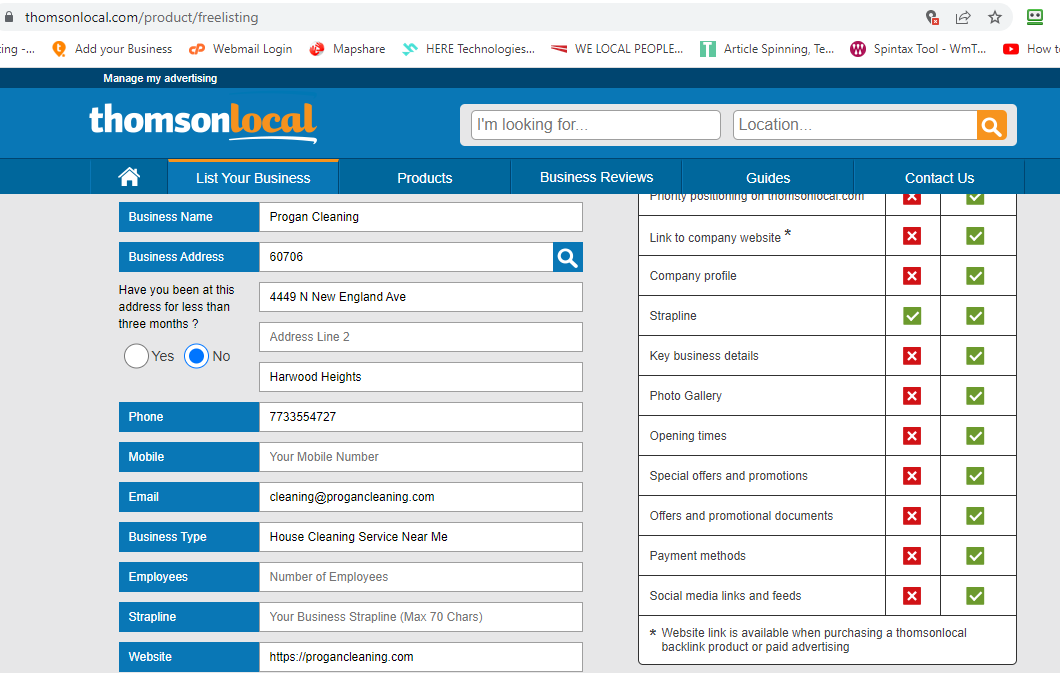
Task: Click the I'm looking for search field
Action: (596, 125)
